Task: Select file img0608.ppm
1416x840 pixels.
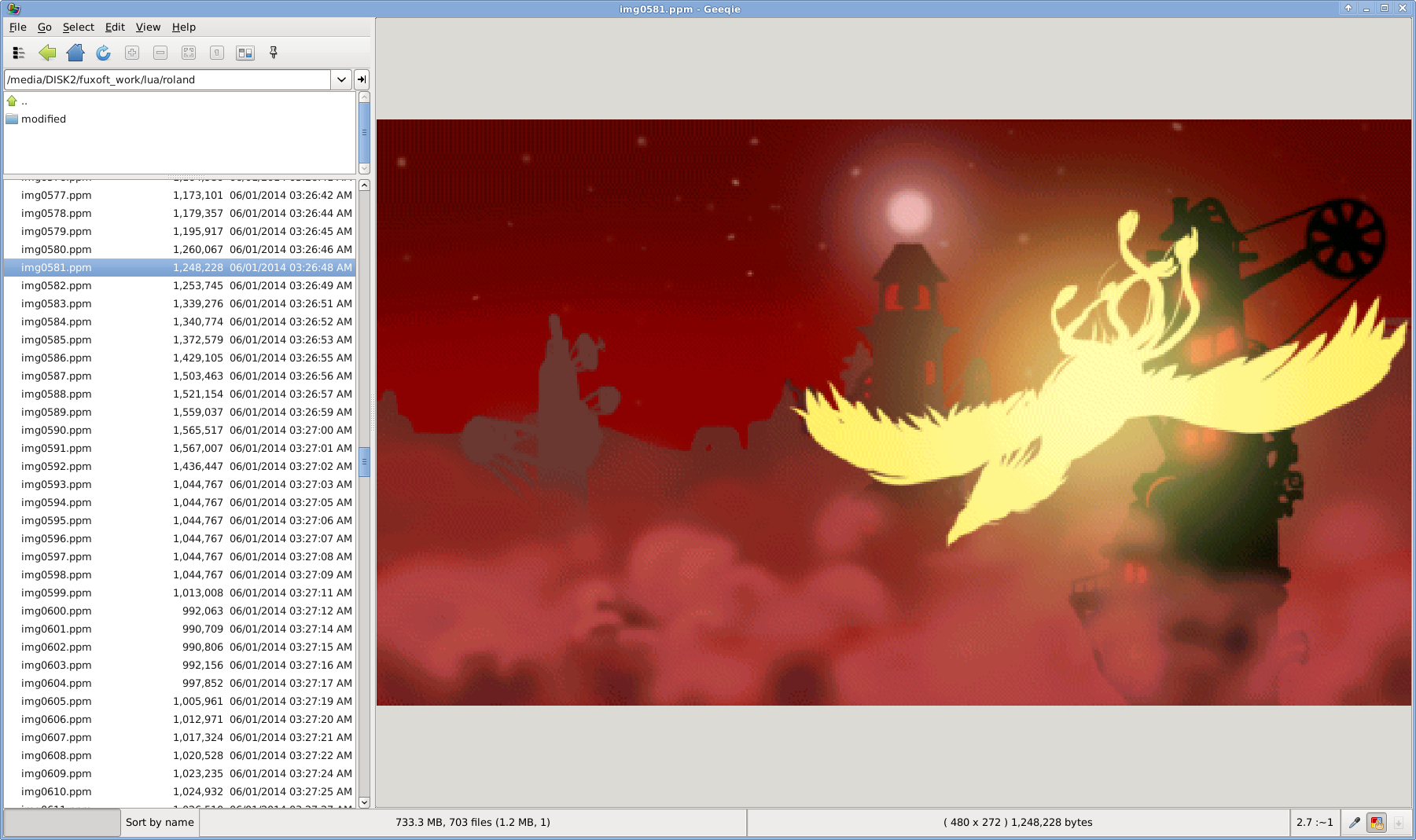Action: 179,756
